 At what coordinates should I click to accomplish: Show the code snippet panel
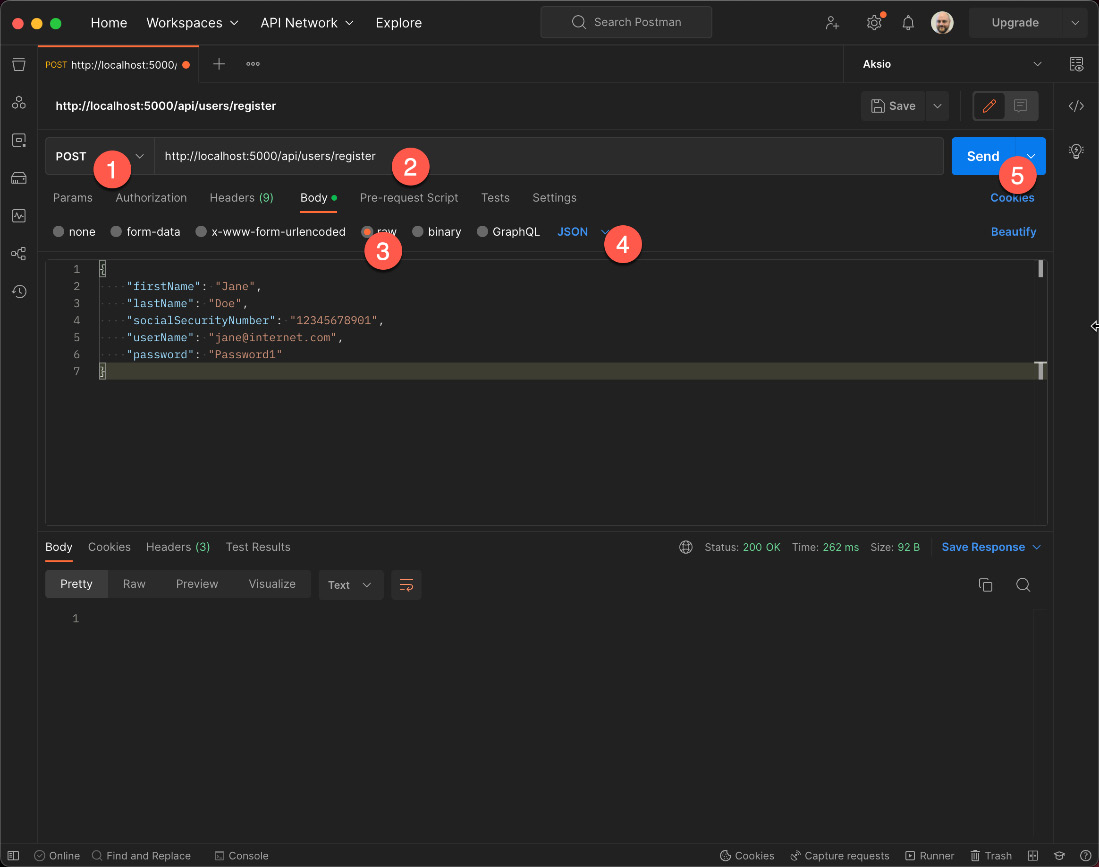[1077, 106]
